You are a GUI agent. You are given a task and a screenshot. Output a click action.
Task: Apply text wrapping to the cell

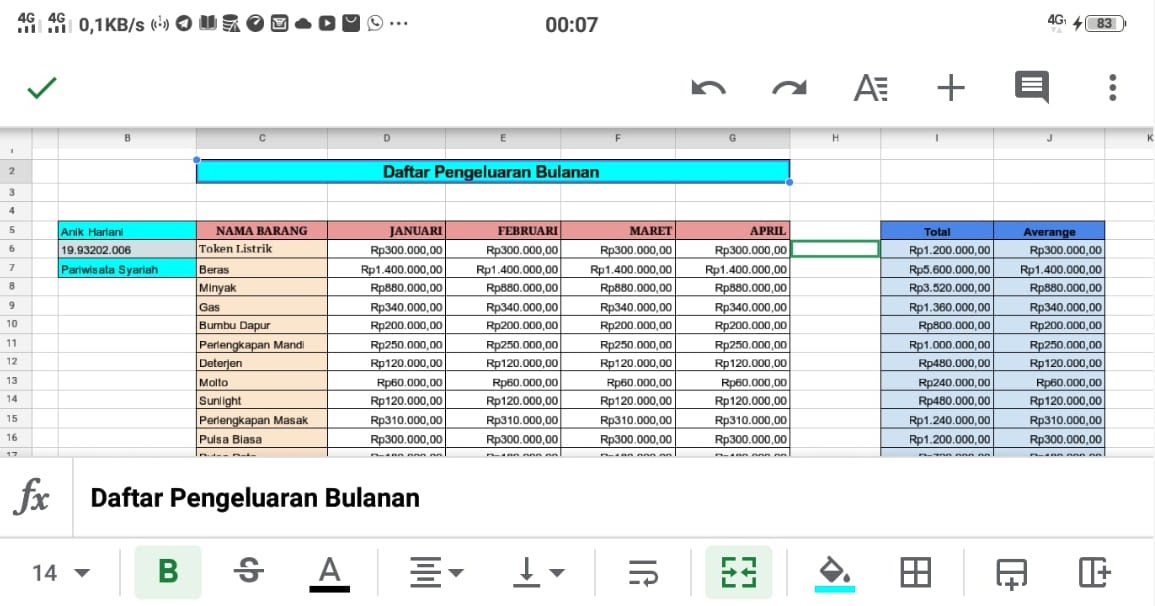click(645, 572)
